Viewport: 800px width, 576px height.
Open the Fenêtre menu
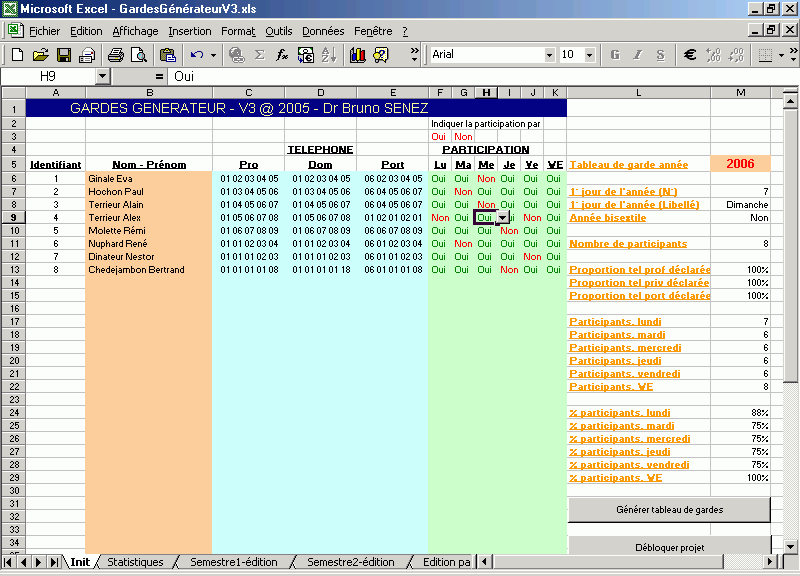(373, 31)
